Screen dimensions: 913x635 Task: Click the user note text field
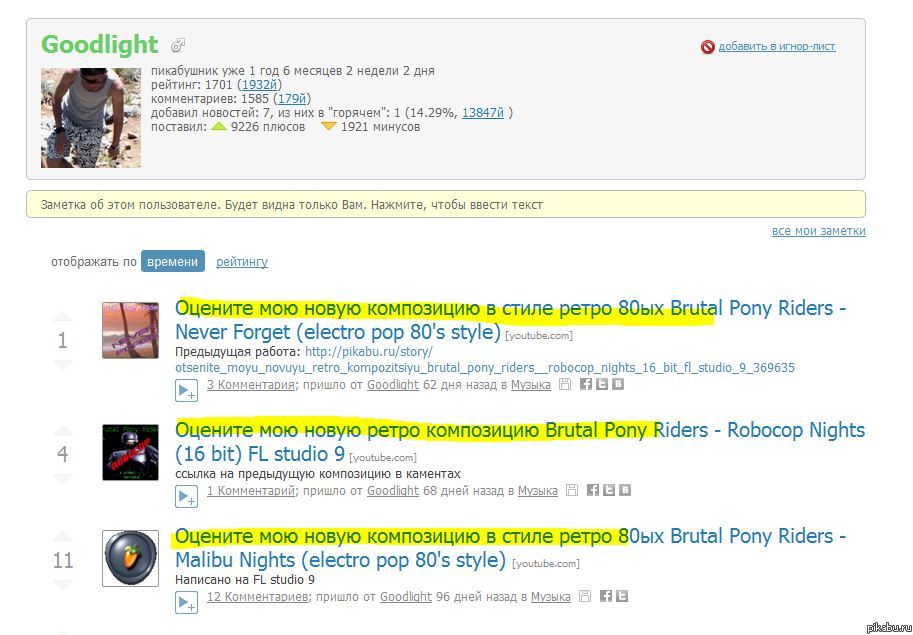click(x=445, y=204)
